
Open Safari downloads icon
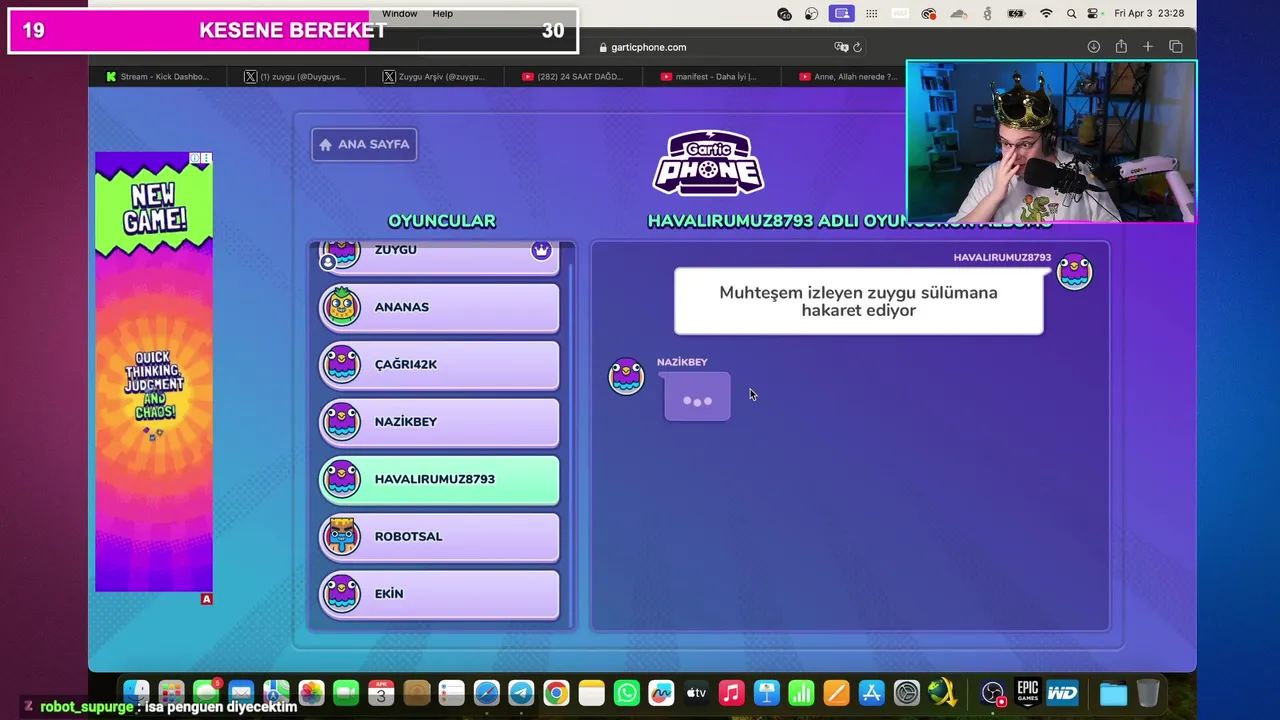(x=1094, y=47)
